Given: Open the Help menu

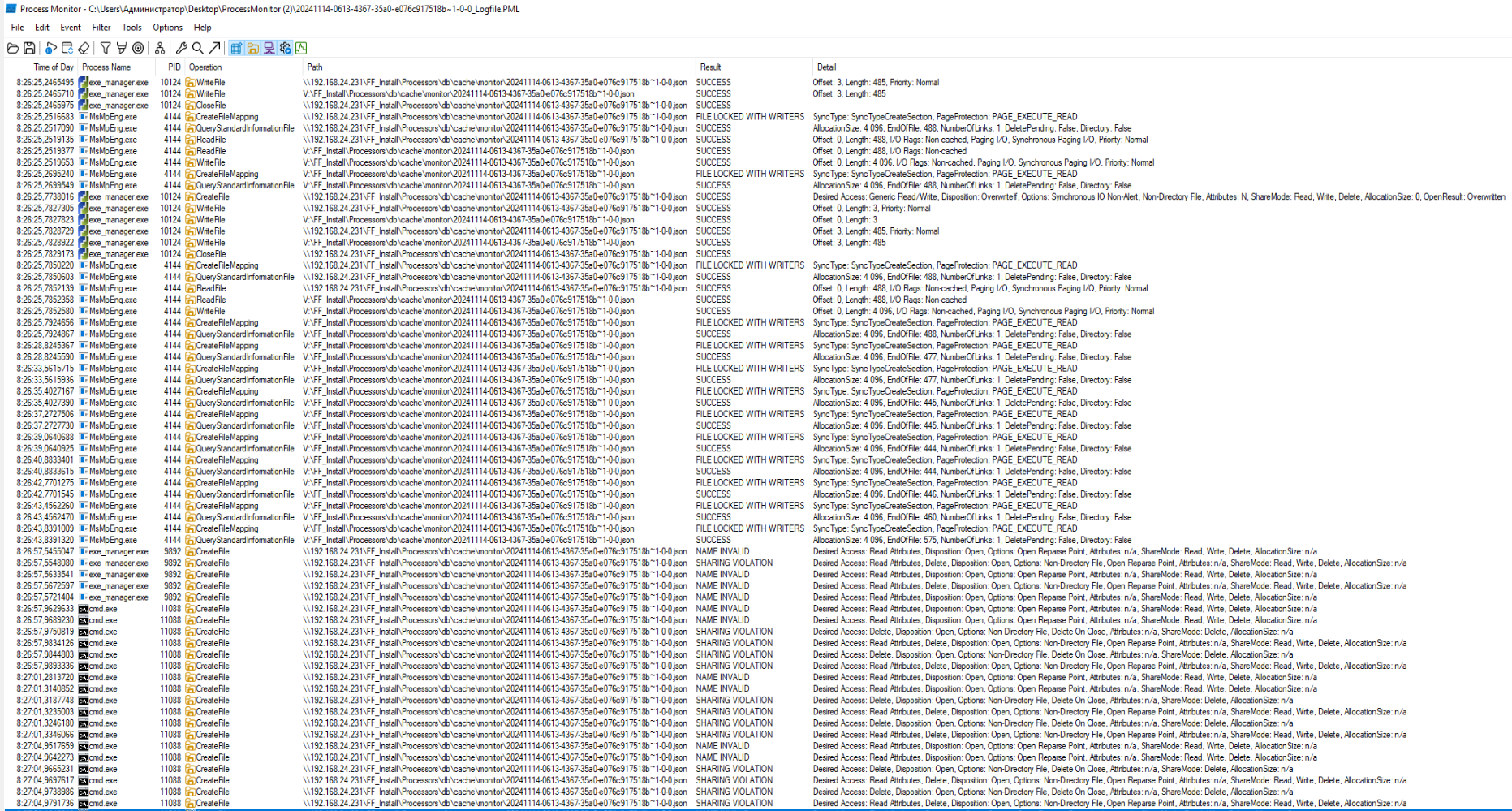Looking at the screenshot, I should (x=202, y=28).
